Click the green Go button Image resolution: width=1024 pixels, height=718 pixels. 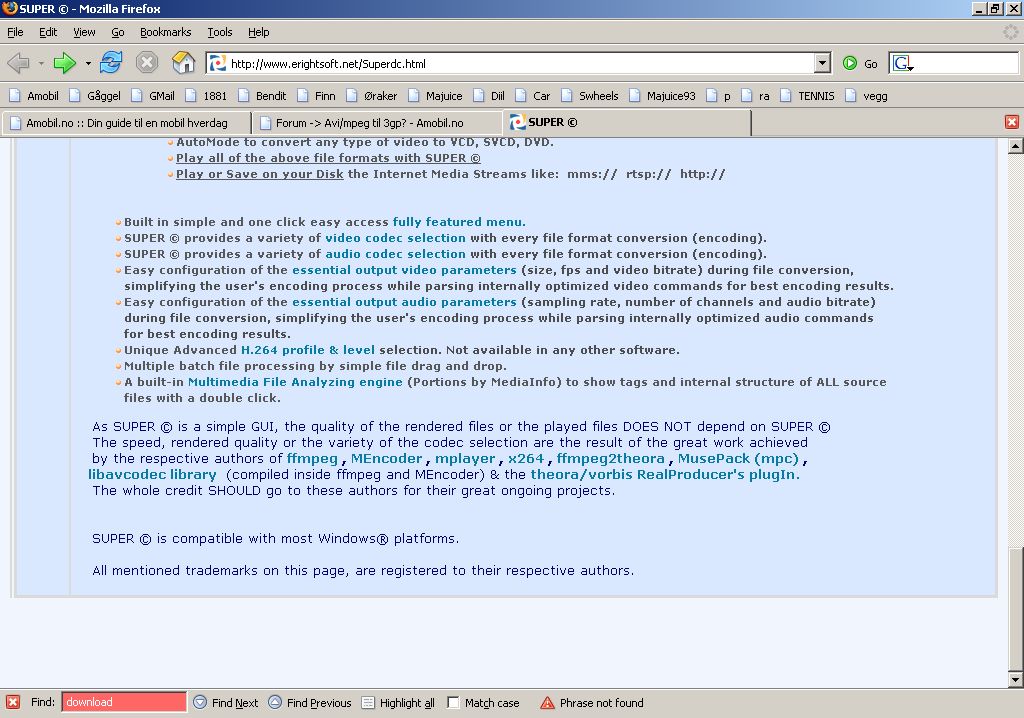pos(860,63)
